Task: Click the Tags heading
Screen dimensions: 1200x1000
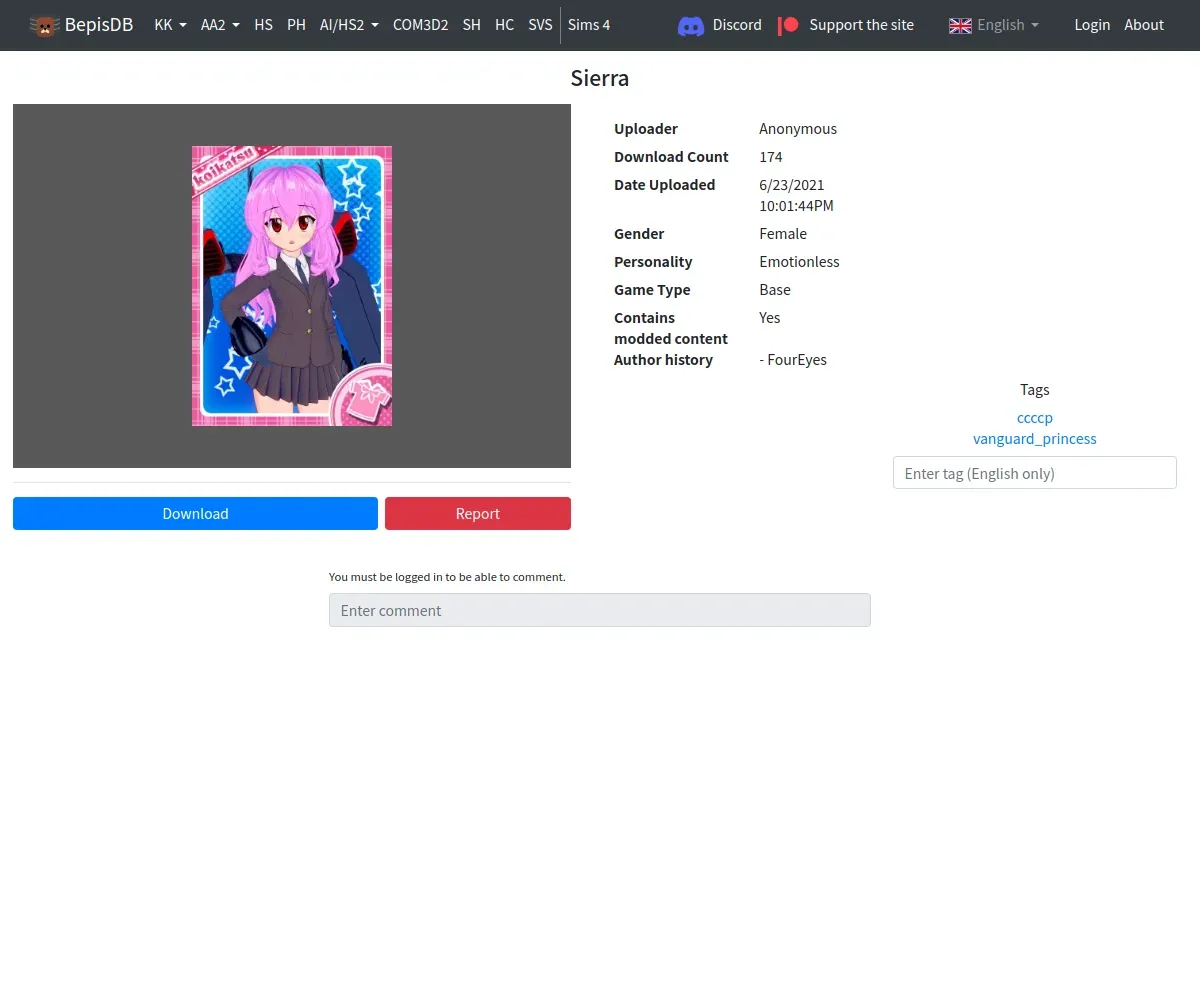Action: tap(1035, 390)
